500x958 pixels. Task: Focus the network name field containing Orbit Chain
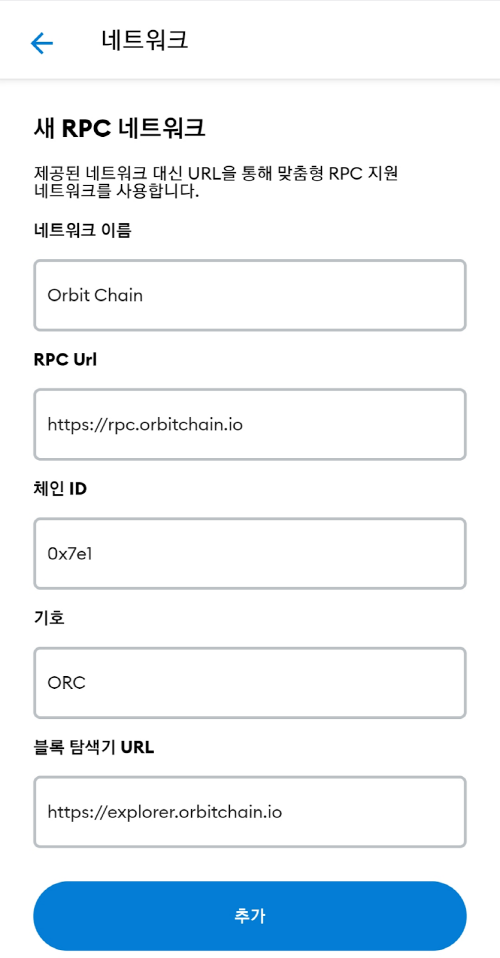pos(250,295)
